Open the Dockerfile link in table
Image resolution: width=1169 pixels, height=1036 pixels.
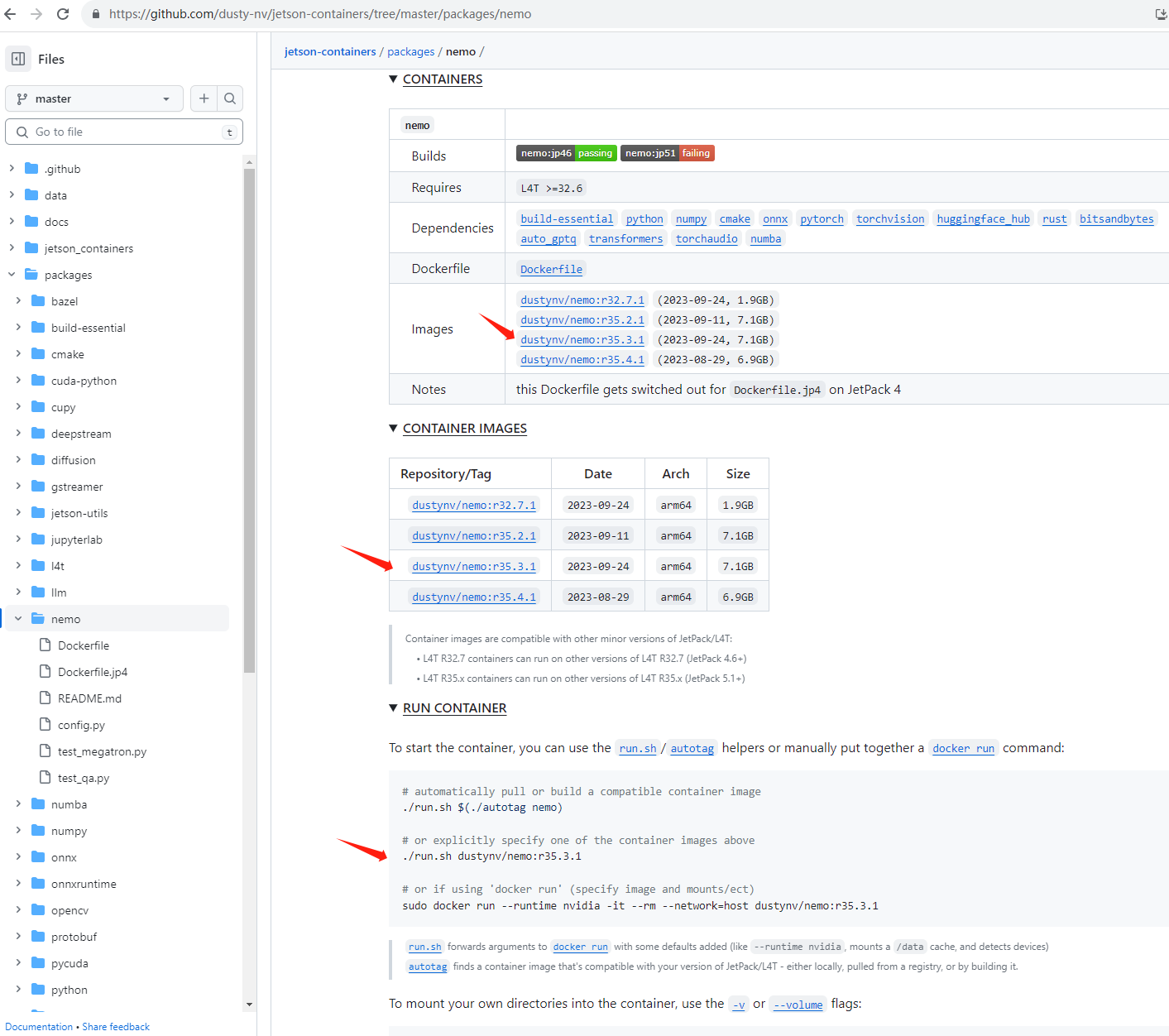pos(551,269)
